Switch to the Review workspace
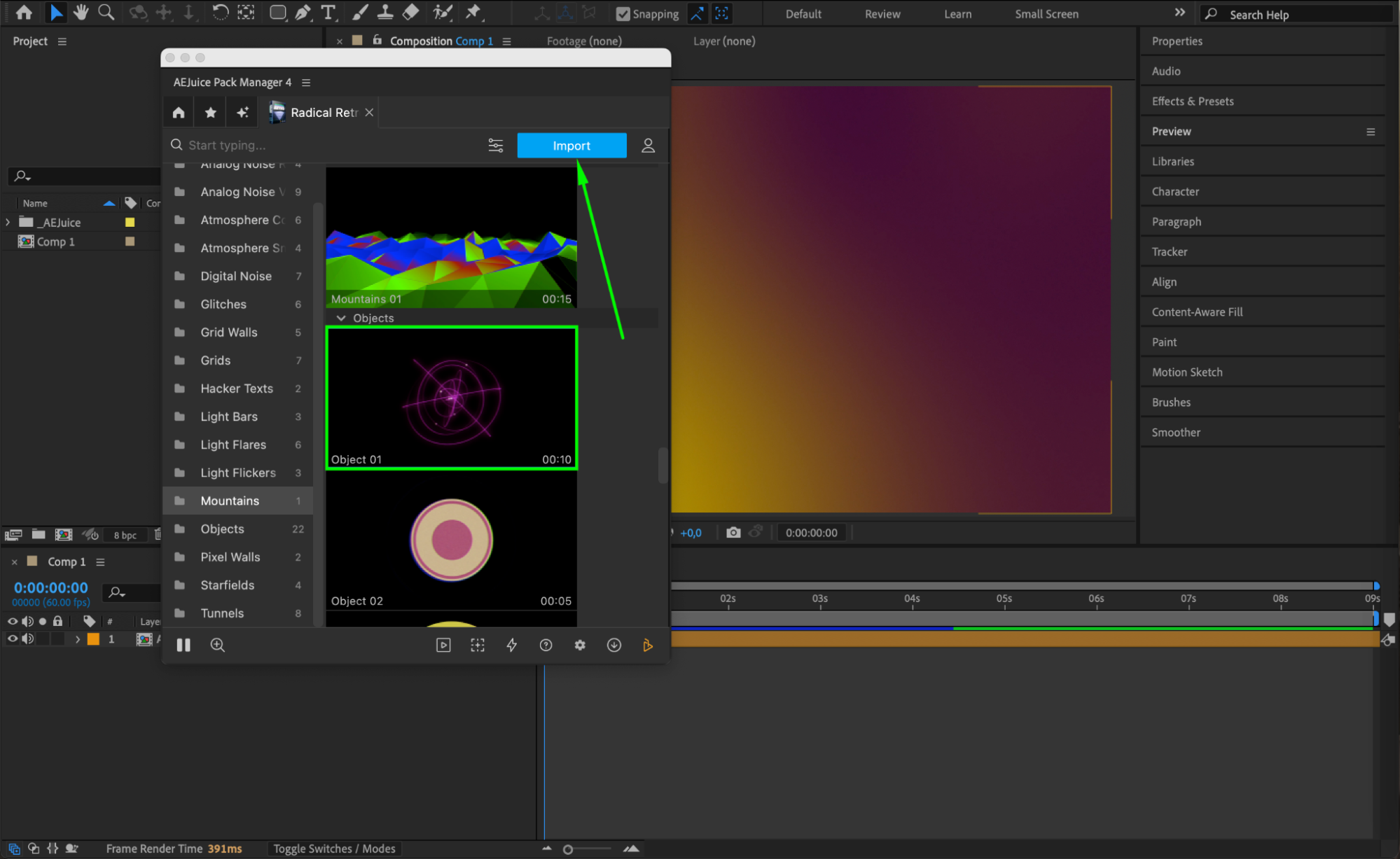 882,14
